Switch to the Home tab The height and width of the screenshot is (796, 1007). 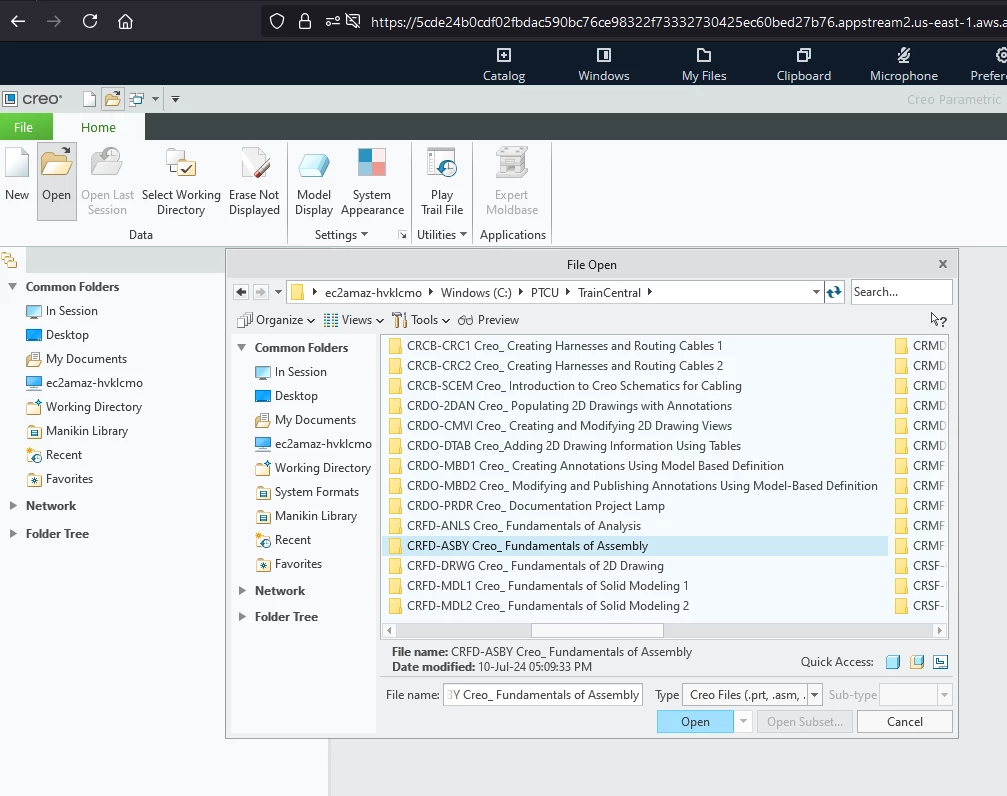[x=98, y=127]
